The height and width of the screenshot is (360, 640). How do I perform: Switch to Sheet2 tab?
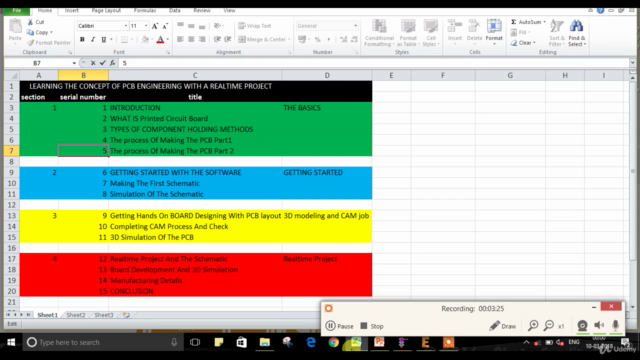tap(76, 315)
